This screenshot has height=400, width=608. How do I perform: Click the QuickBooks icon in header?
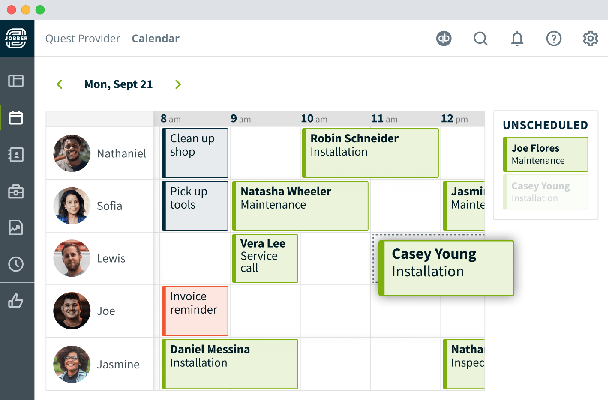[445, 39]
